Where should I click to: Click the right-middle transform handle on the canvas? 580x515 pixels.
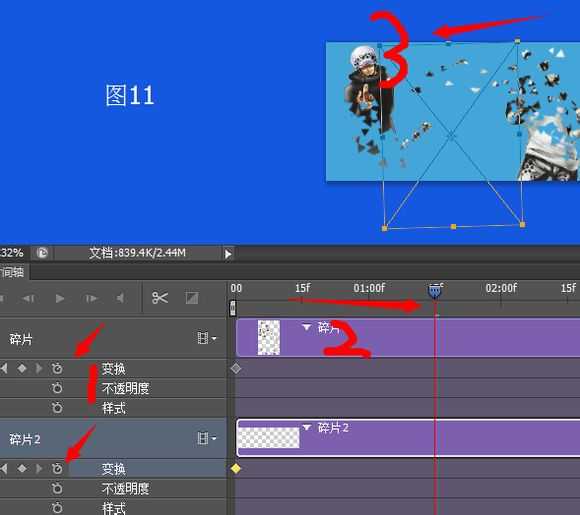[x=519, y=134]
